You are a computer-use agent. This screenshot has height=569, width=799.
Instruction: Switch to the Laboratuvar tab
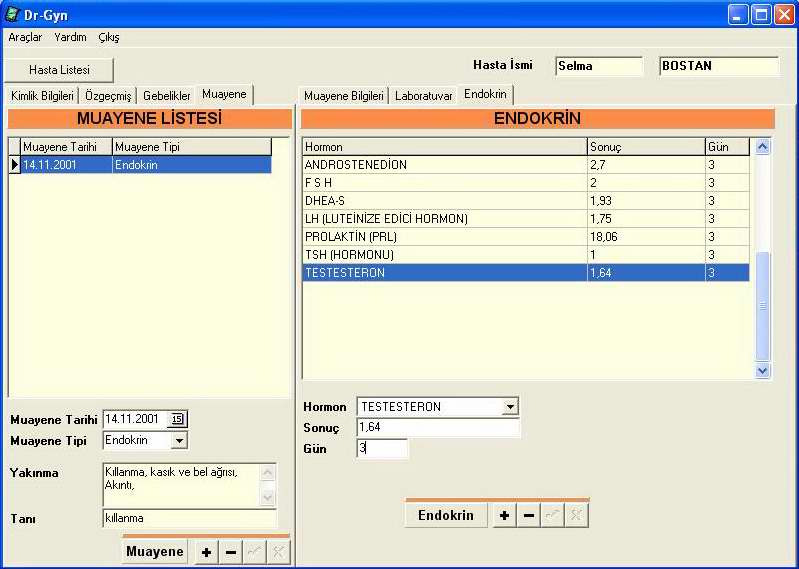click(423, 96)
